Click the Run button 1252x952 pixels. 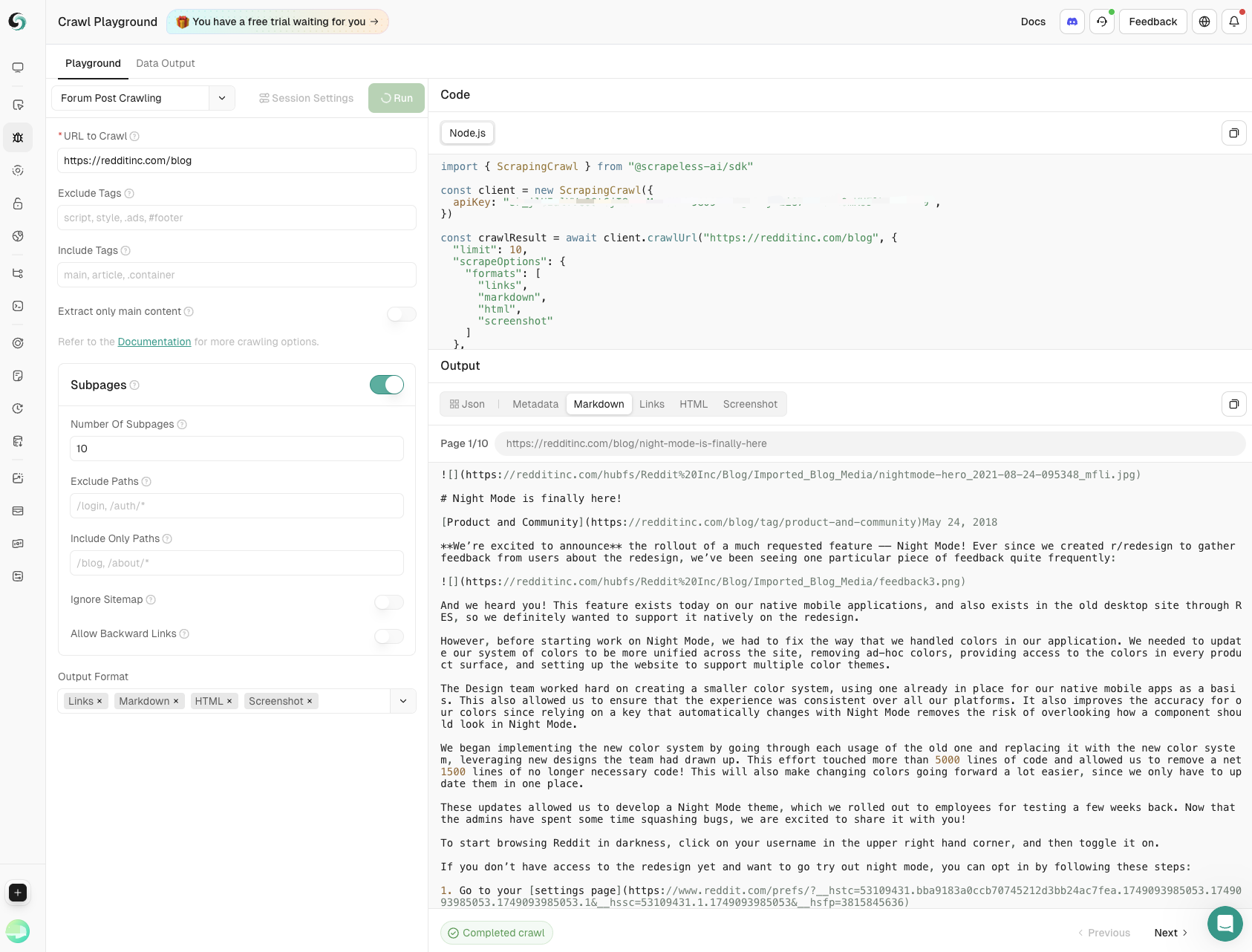coord(397,98)
